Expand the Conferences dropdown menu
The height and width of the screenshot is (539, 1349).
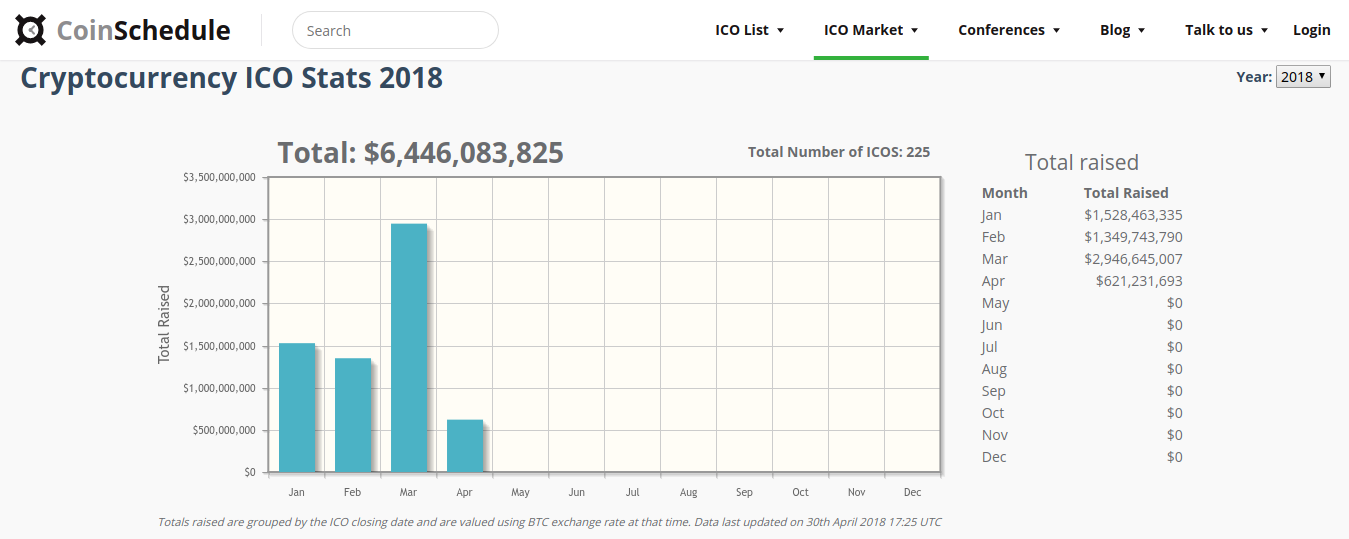pyautogui.click(x=1009, y=30)
